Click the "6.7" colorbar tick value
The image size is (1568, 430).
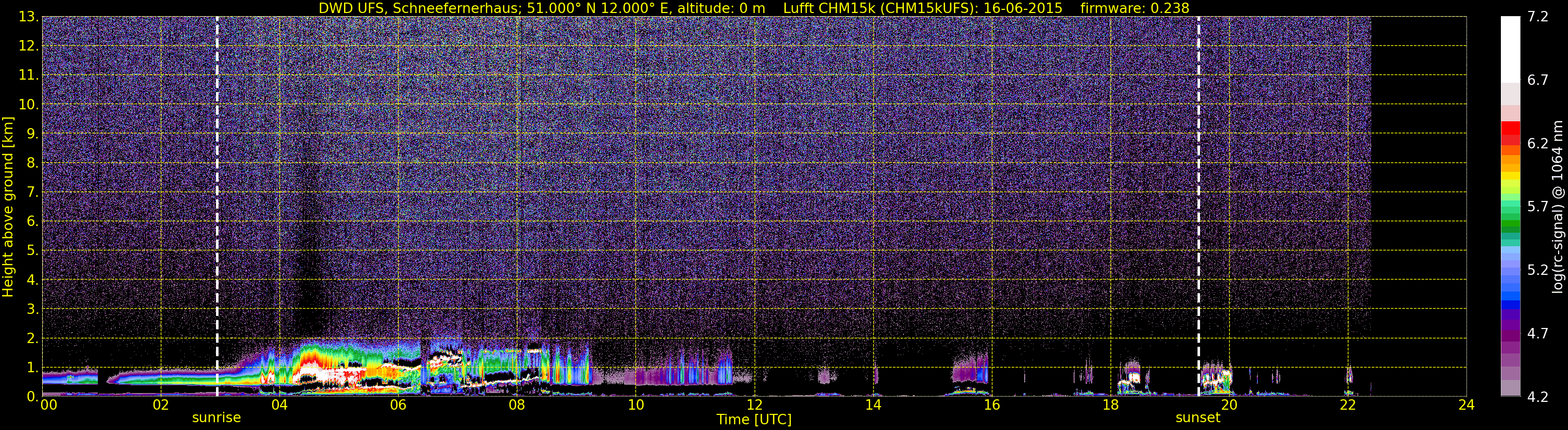pyautogui.click(x=1538, y=80)
